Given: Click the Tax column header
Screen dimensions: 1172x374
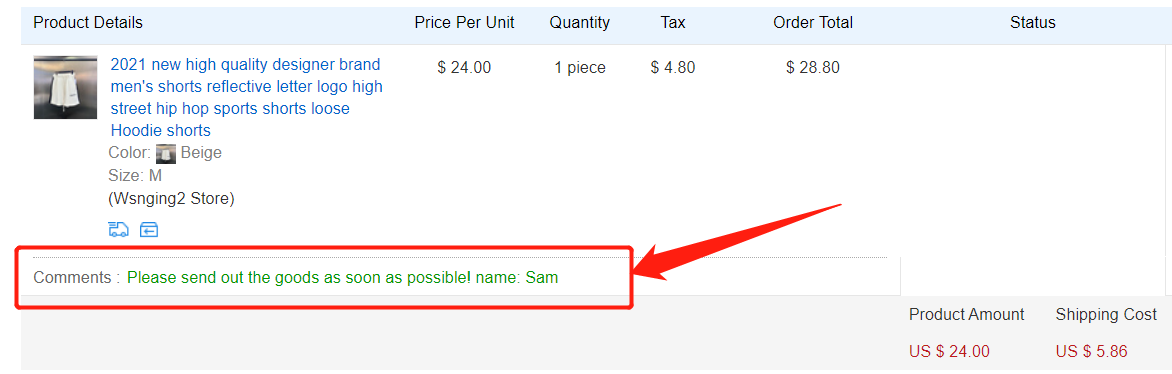Looking at the screenshot, I should pos(673,22).
